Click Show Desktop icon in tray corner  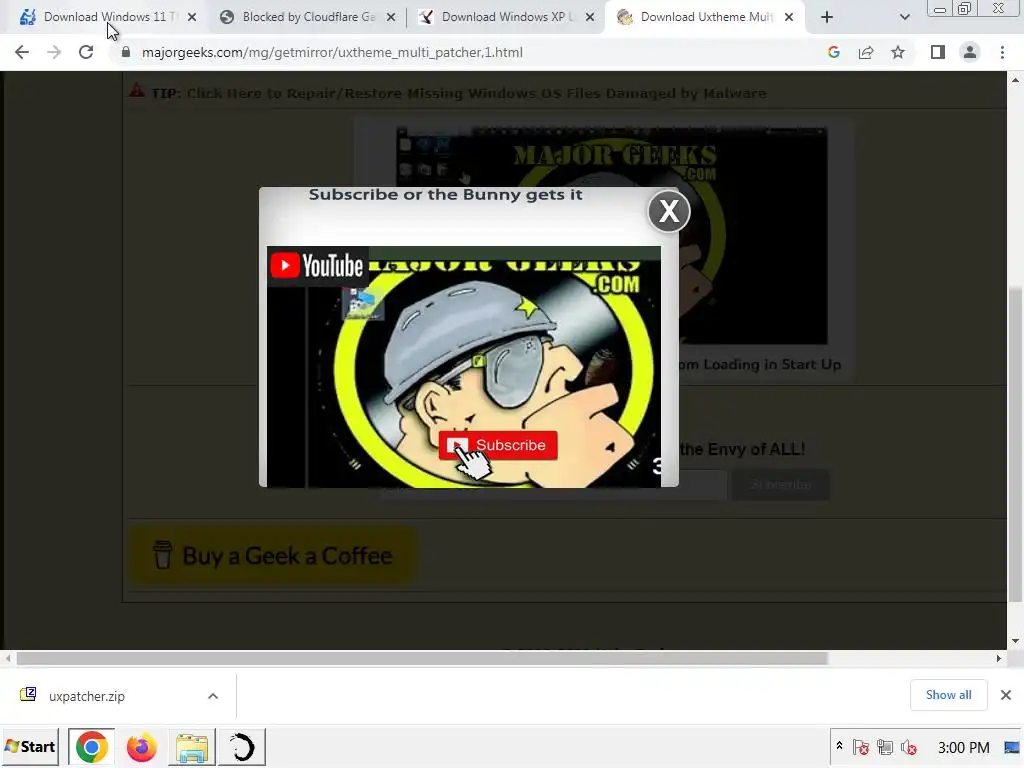coord(1012,747)
